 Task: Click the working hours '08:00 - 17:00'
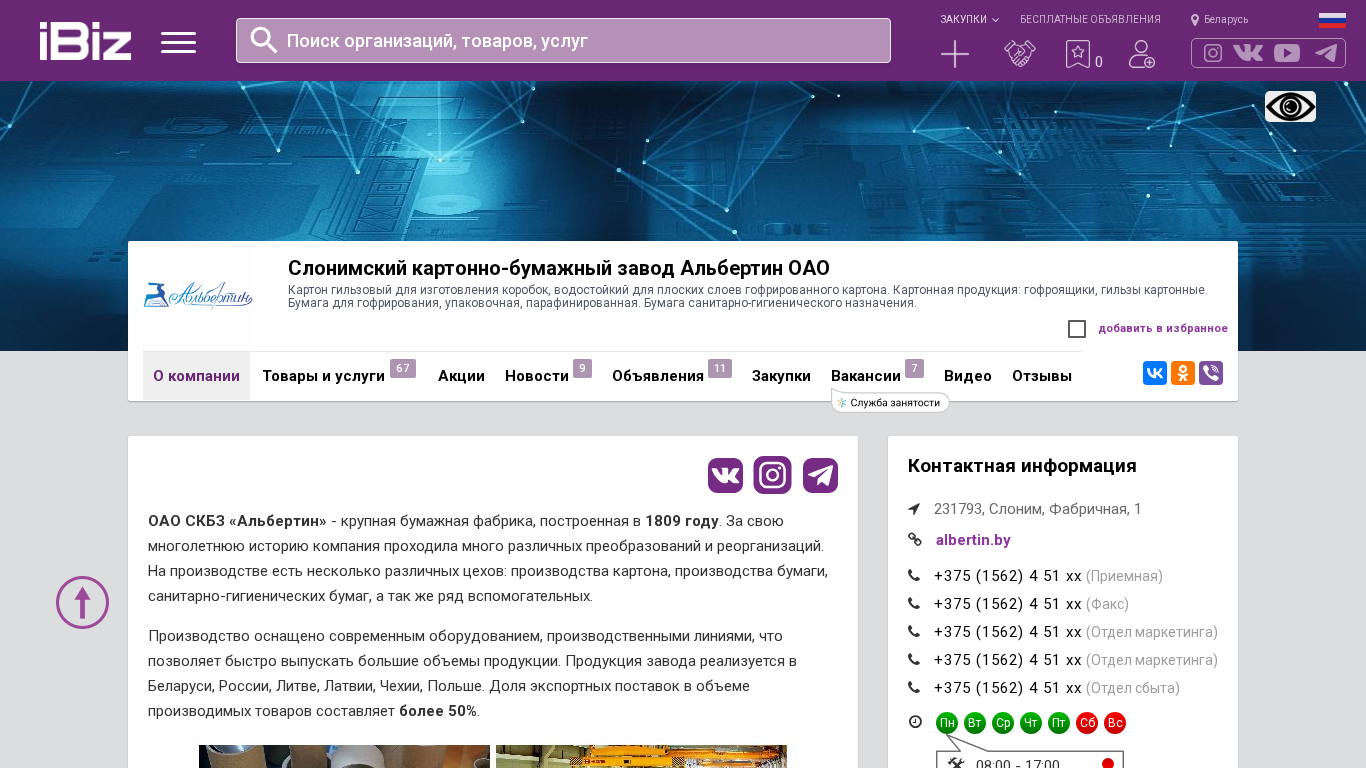click(1017, 764)
